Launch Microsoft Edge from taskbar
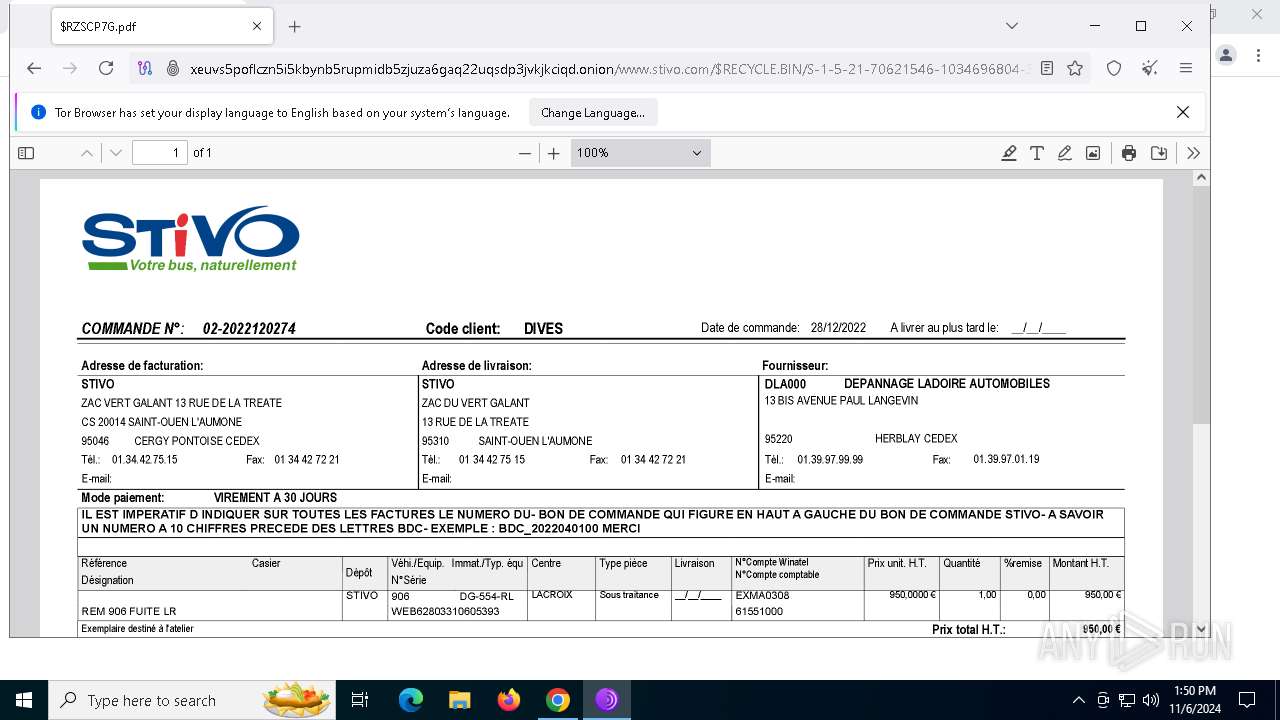 coord(411,700)
